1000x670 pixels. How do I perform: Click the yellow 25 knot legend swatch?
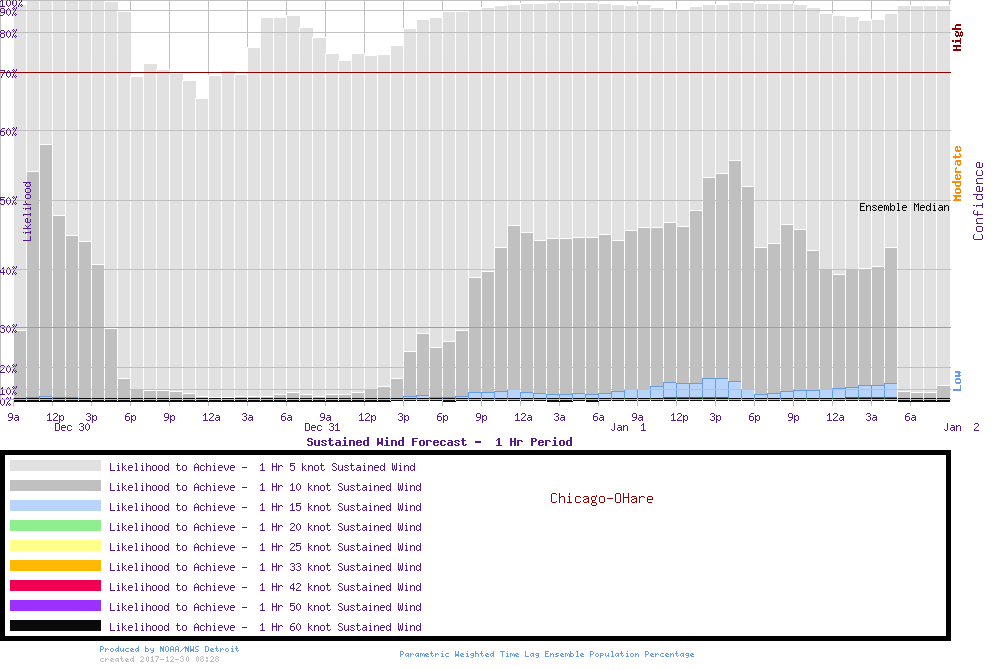pyautogui.click(x=55, y=546)
